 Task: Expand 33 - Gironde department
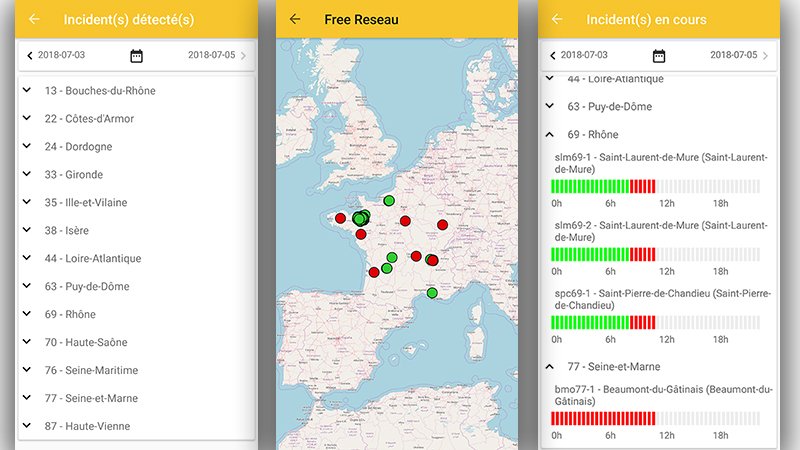click(137, 174)
